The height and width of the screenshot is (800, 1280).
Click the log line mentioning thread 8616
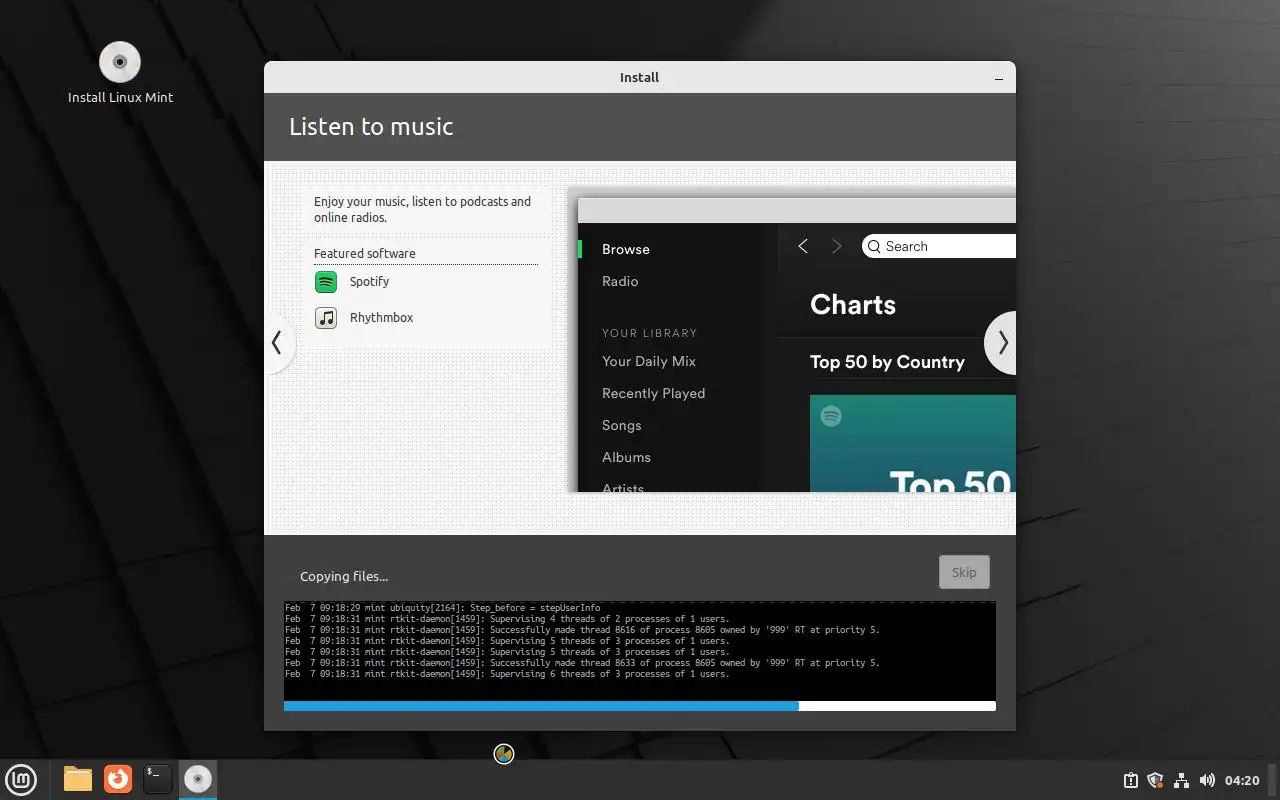[x=582, y=630]
